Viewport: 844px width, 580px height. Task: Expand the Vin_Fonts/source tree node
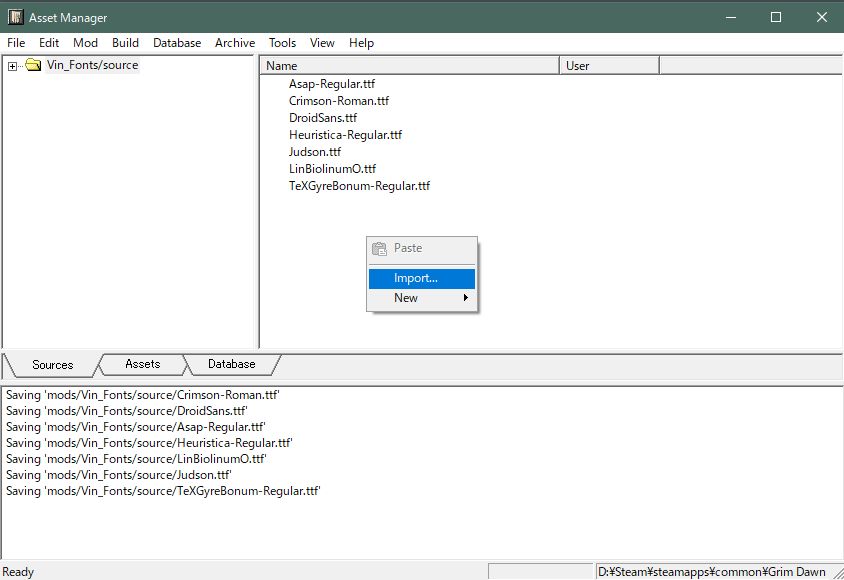tap(12, 66)
